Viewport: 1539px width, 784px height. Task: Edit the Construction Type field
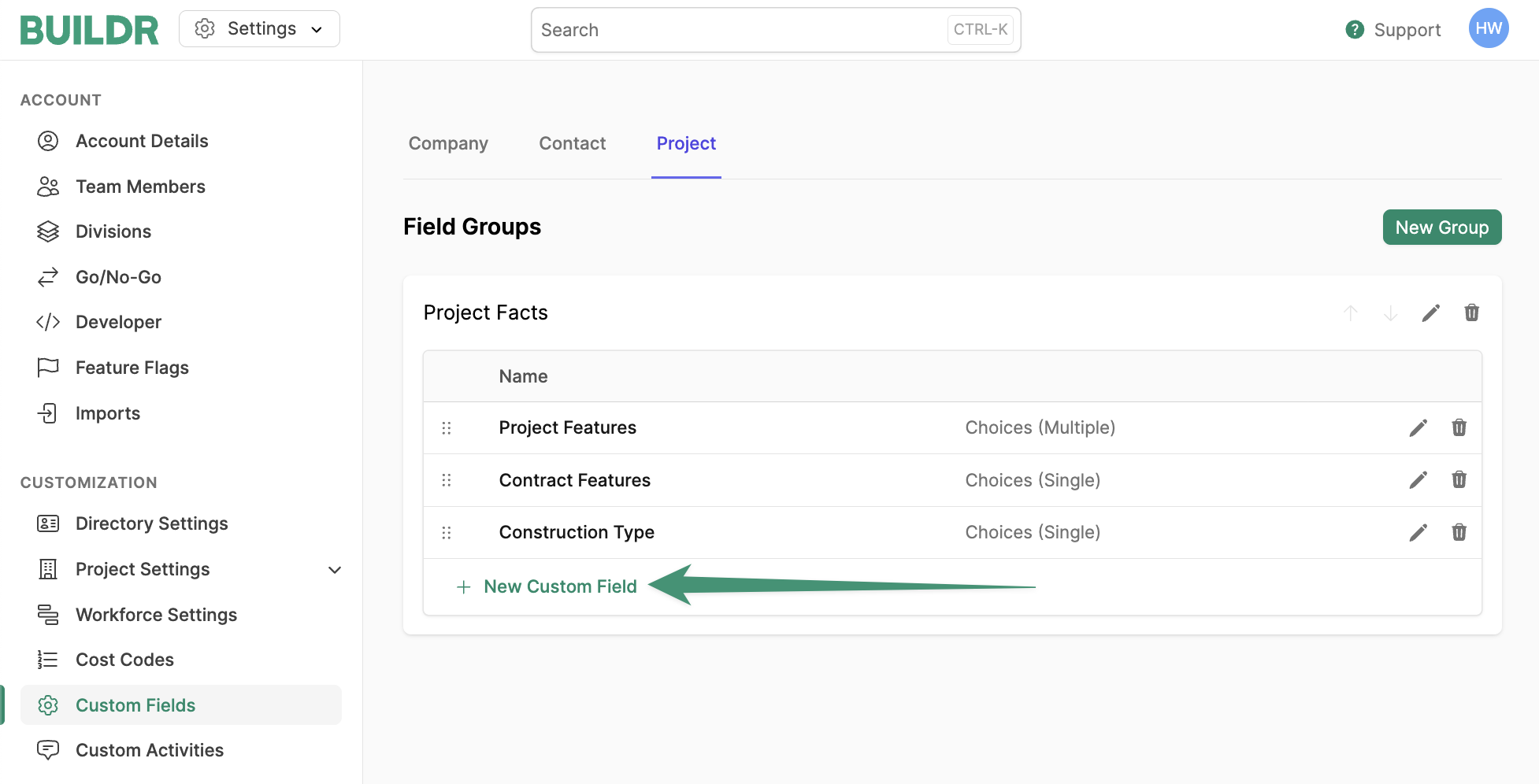coord(1418,532)
